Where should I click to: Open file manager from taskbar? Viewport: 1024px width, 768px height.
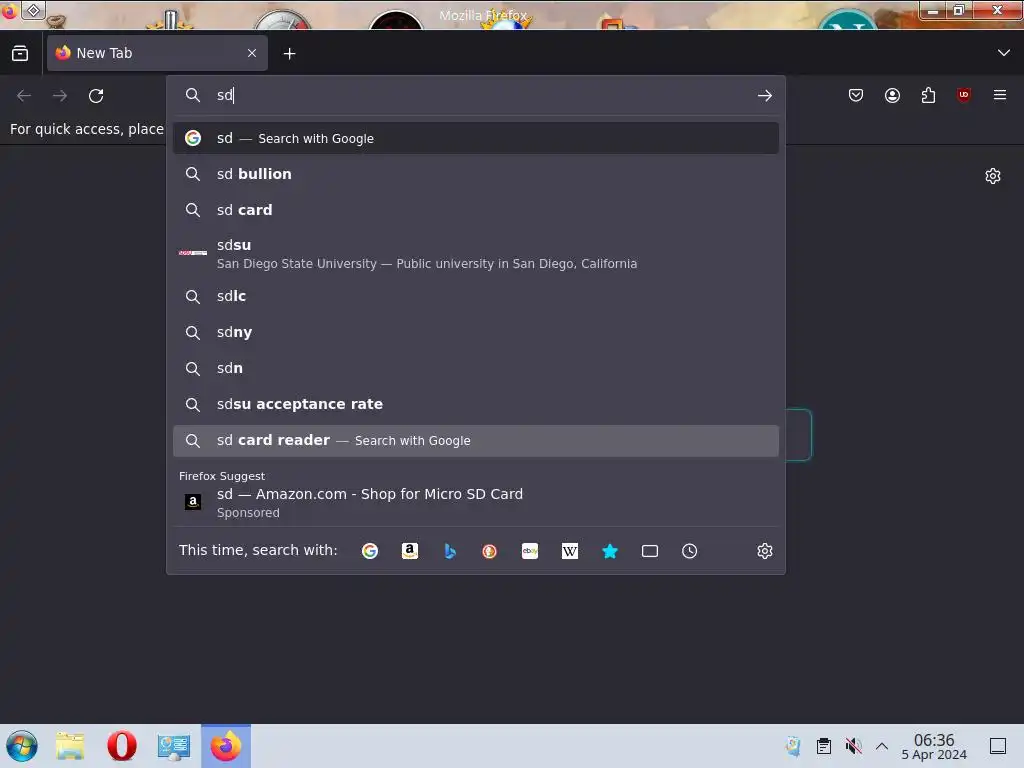coord(70,746)
